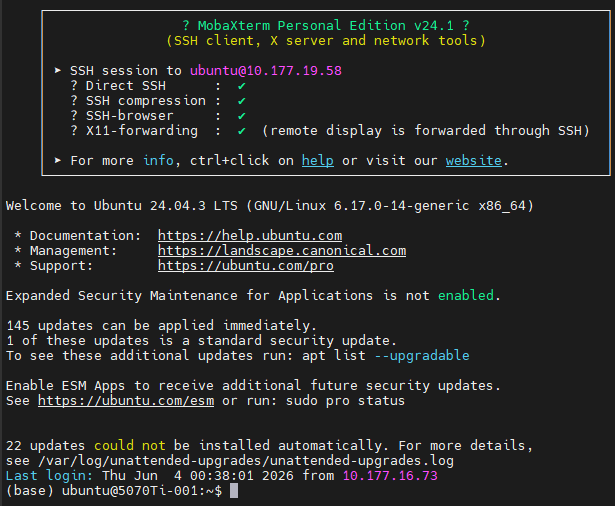The height and width of the screenshot is (506, 615).
Task: Click the arrow bullet before For more info
Action: pyautogui.click(x=58, y=160)
